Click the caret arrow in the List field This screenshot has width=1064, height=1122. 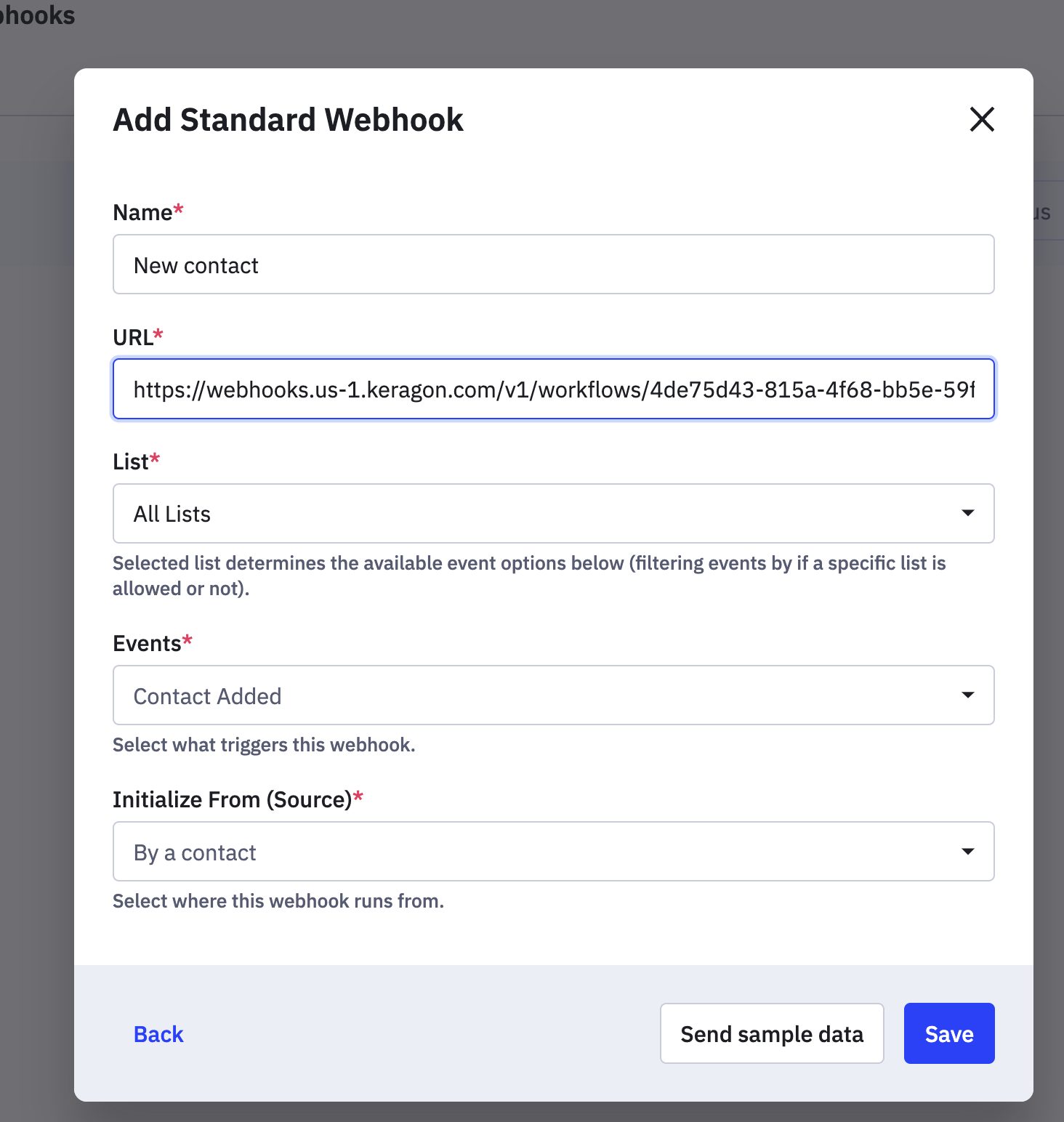pyautogui.click(x=968, y=513)
